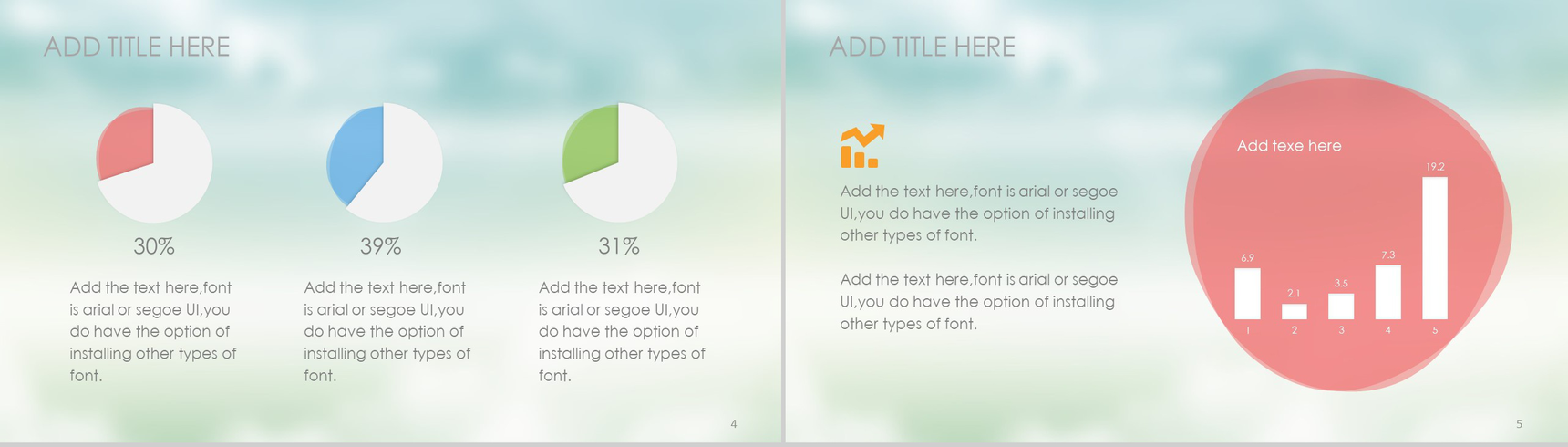
Task: Click the '31%' percentage label
Action: pos(619,246)
